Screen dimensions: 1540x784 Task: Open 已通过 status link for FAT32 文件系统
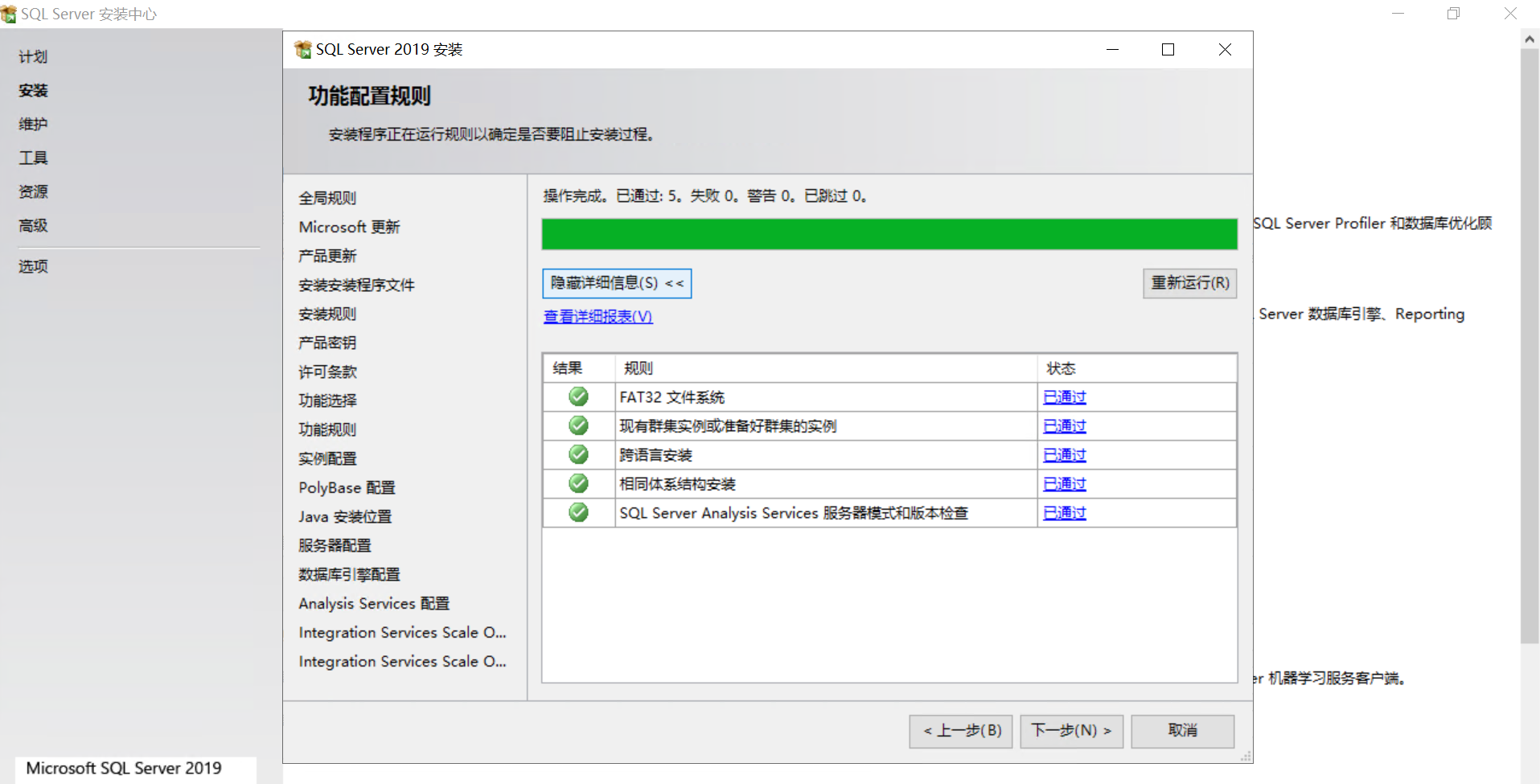[1065, 397]
